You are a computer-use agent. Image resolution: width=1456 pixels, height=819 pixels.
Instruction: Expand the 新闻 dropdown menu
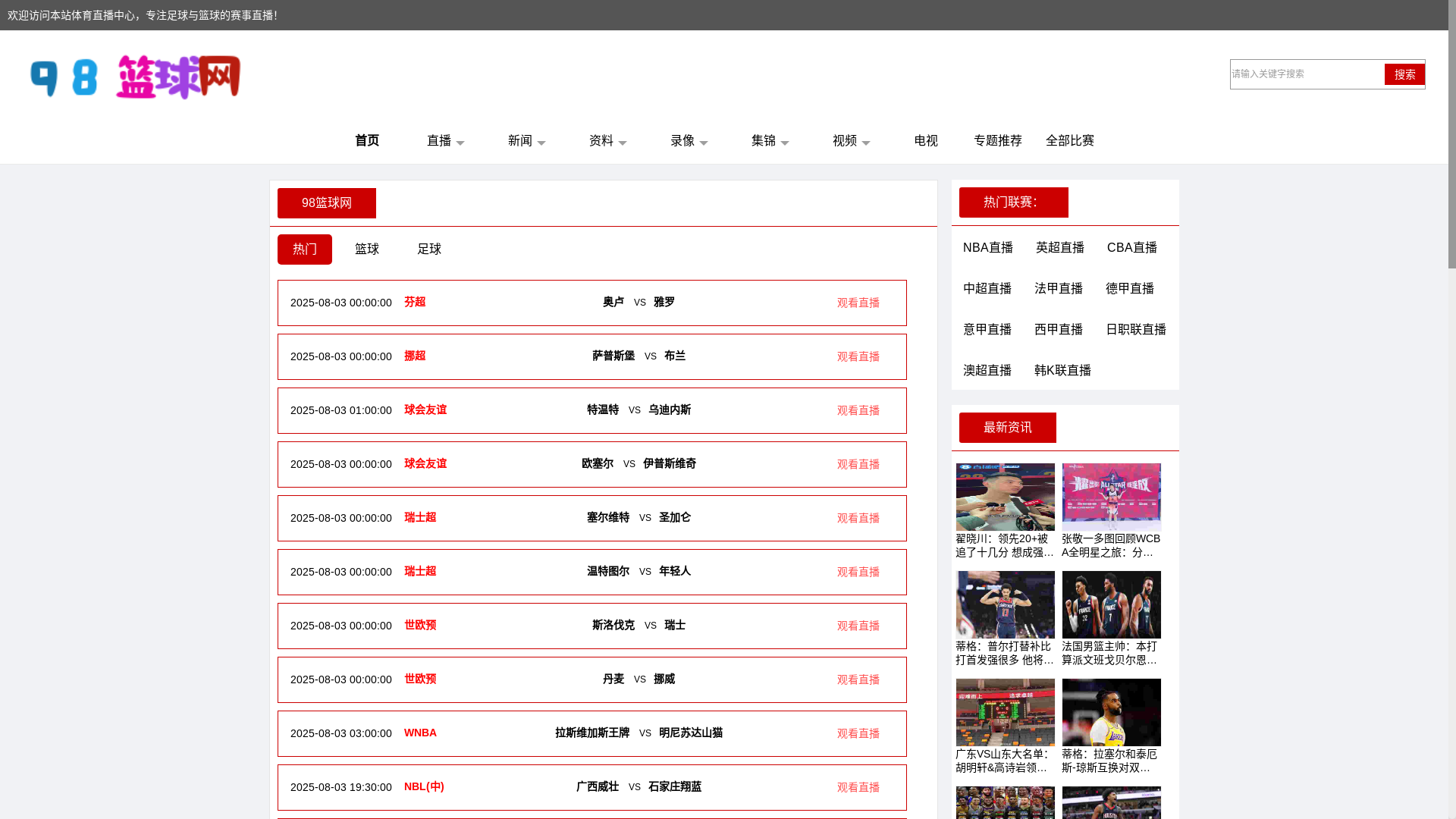pos(527,141)
